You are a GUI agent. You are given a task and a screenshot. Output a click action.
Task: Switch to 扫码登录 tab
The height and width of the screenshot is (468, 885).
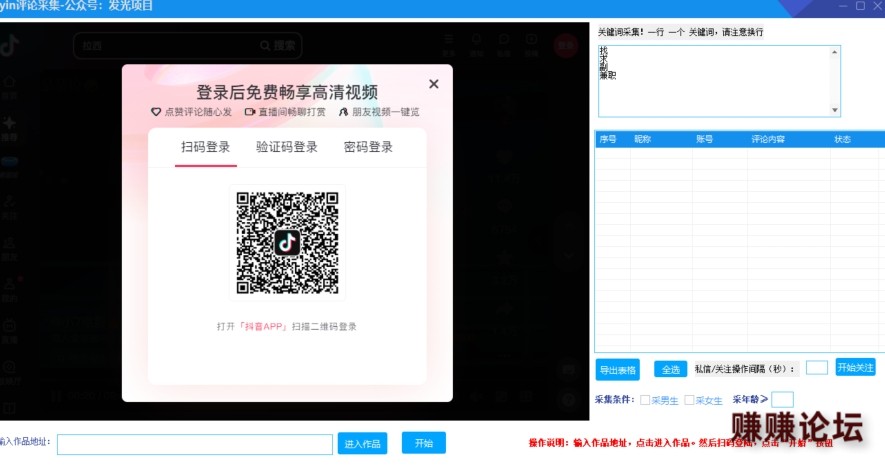click(205, 147)
